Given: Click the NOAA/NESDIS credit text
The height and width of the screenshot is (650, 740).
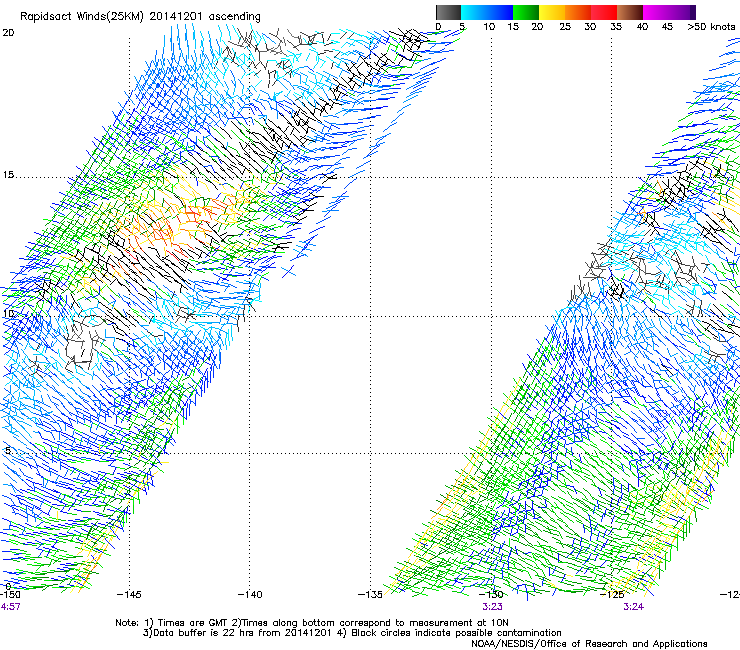Looking at the screenshot, I should point(589,644).
